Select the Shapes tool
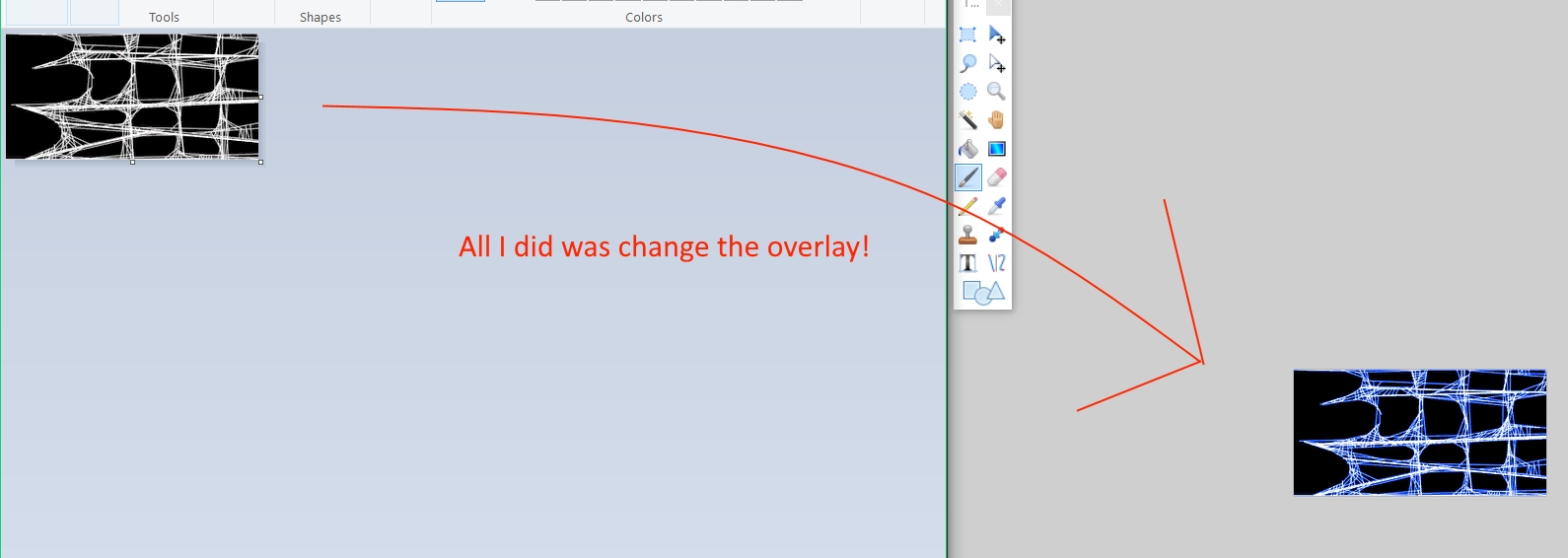Image resolution: width=1568 pixels, height=558 pixels. pos(982,292)
